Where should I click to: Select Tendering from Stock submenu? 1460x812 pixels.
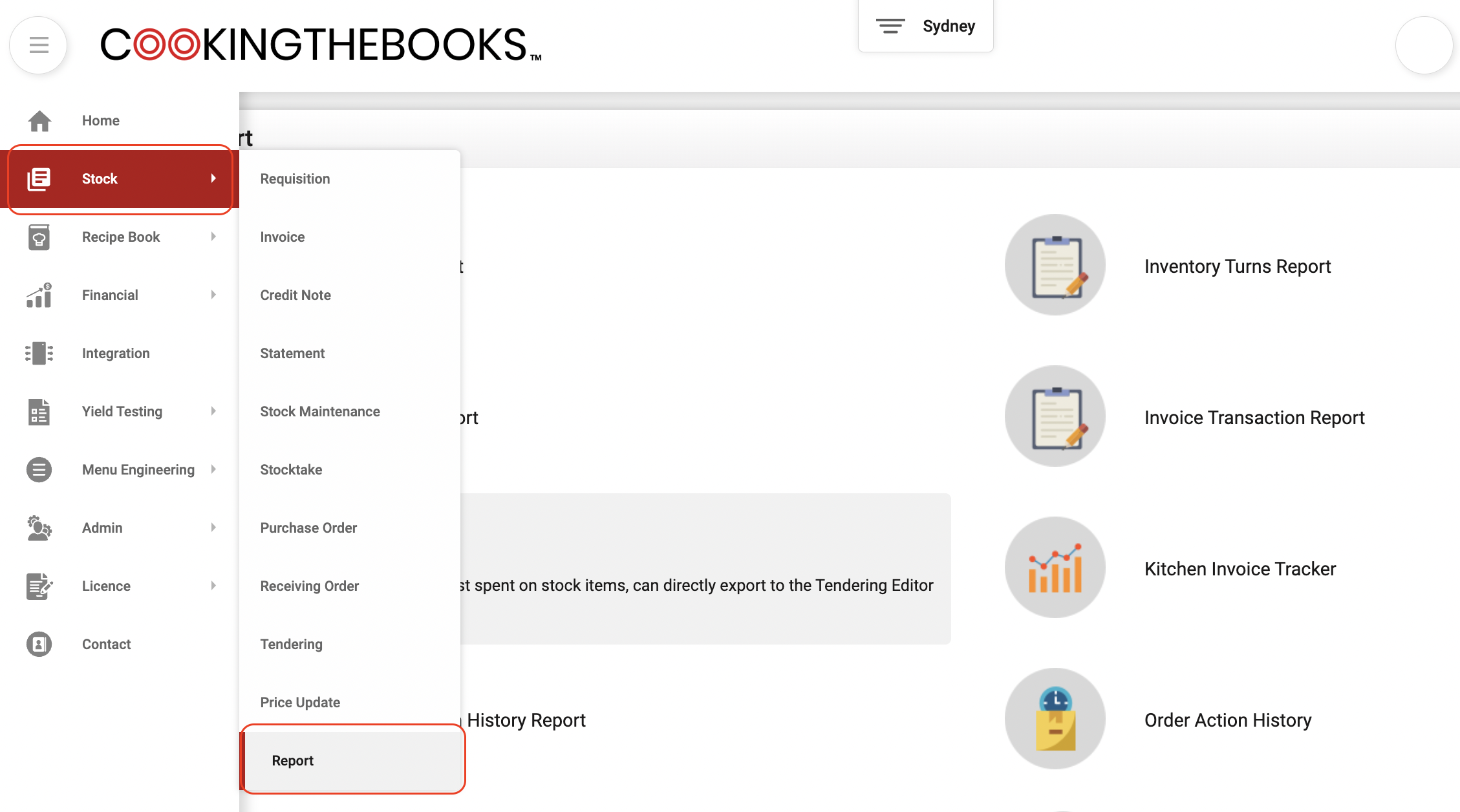pyautogui.click(x=350, y=645)
